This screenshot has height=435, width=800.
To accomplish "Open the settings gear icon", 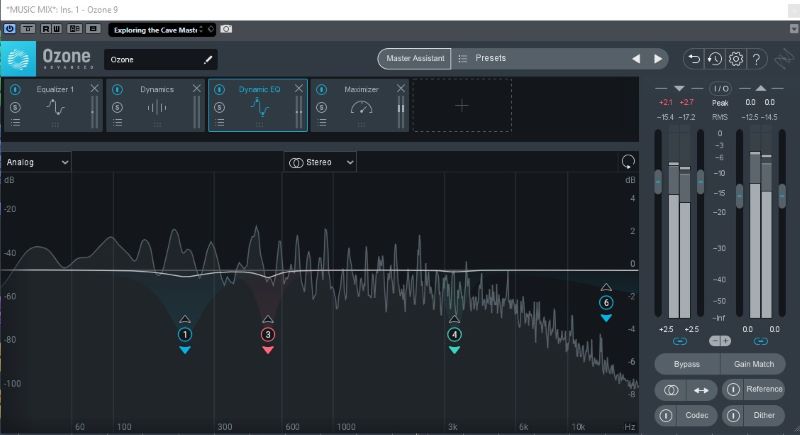I will (735, 59).
